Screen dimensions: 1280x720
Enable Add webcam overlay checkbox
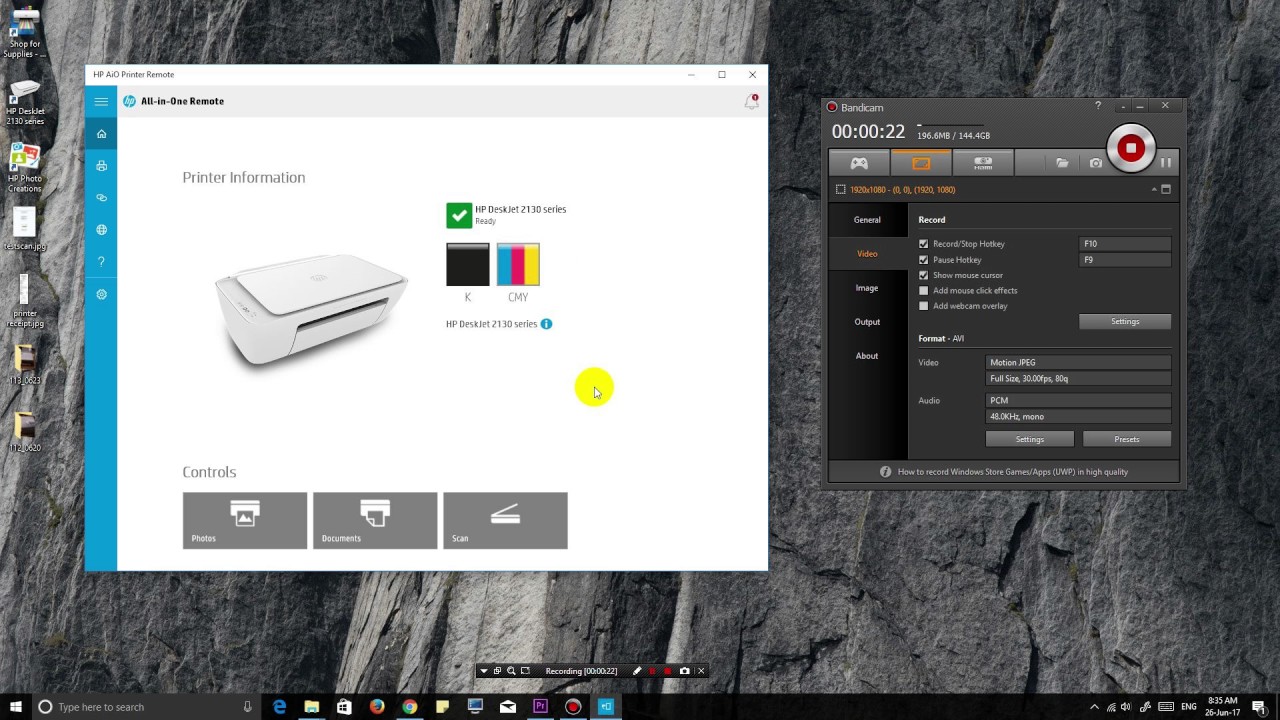tap(923, 306)
